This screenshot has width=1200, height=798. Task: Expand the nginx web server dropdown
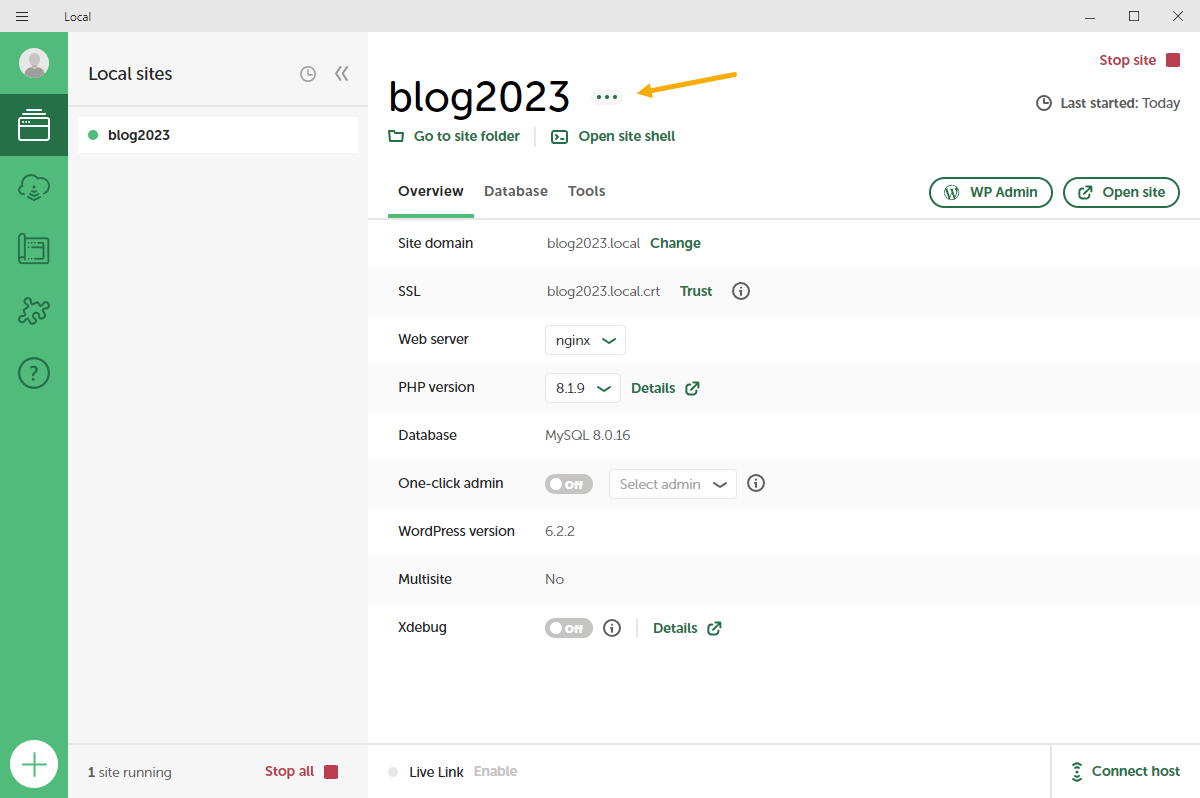[x=585, y=340]
